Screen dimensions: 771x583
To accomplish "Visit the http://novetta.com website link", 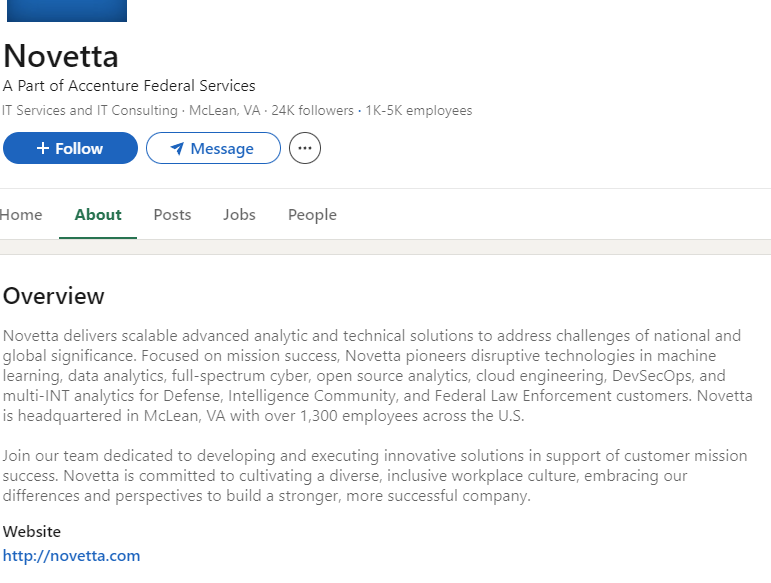I will point(71,555).
